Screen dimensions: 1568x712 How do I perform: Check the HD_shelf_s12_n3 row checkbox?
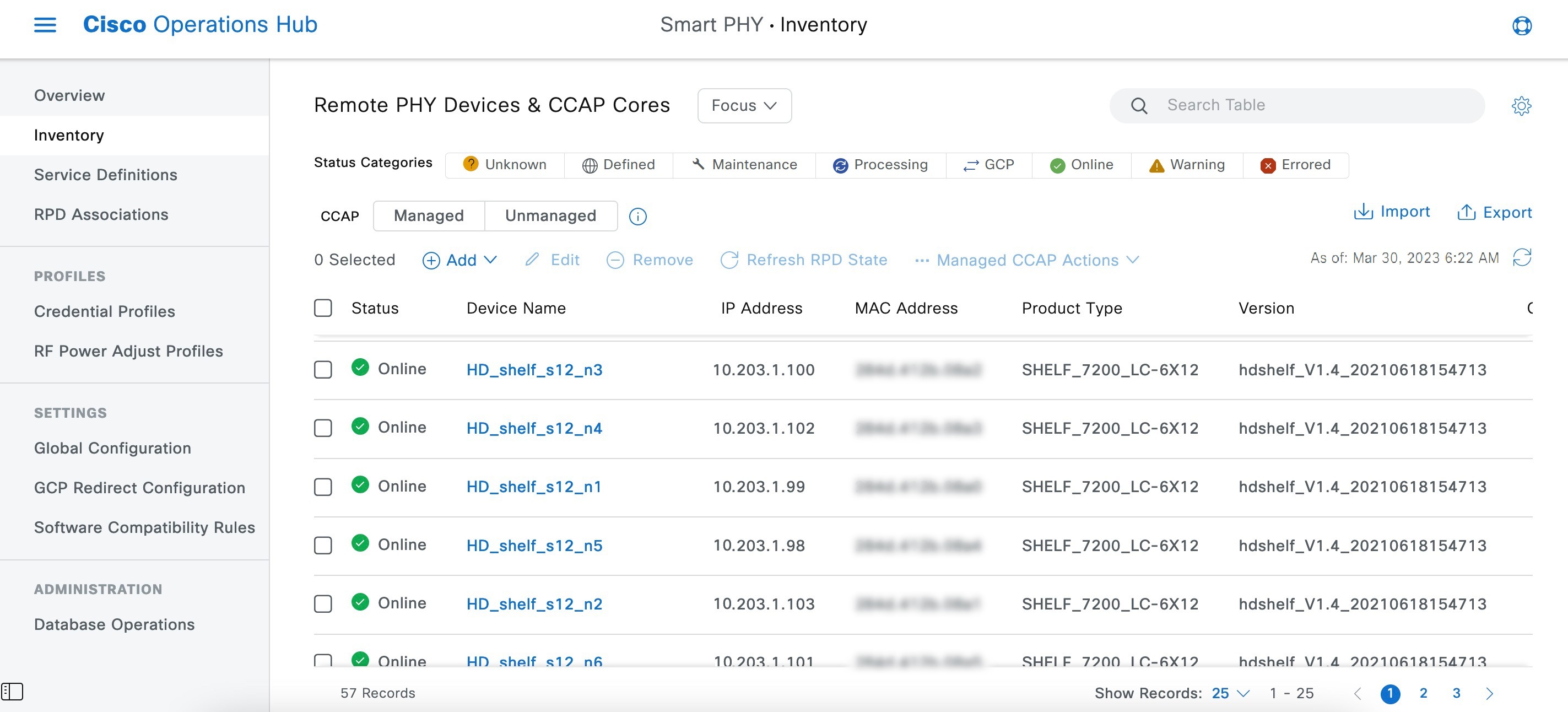(323, 369)
